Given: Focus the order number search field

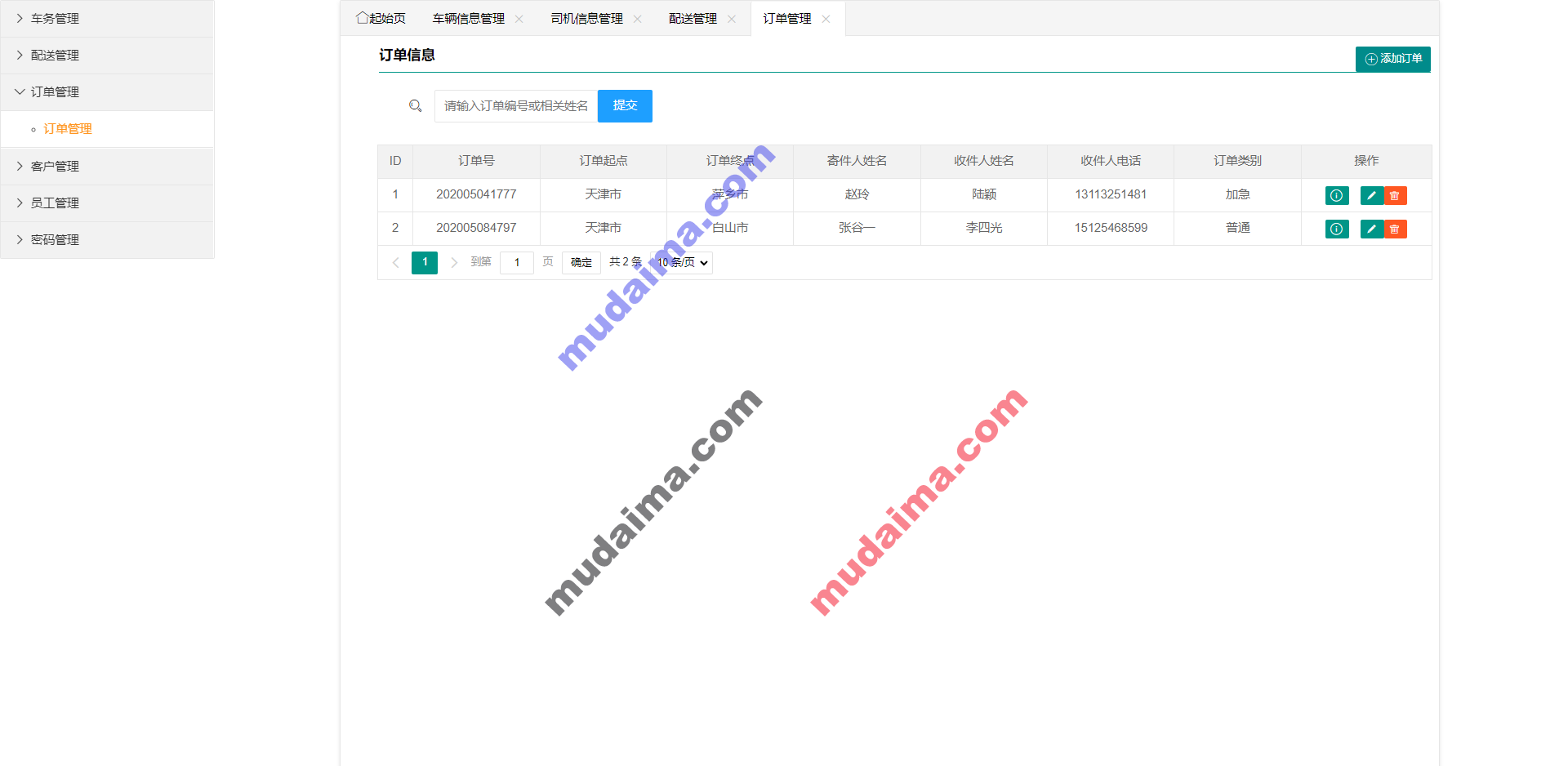Looking at the screenshot, I should 516,106.
